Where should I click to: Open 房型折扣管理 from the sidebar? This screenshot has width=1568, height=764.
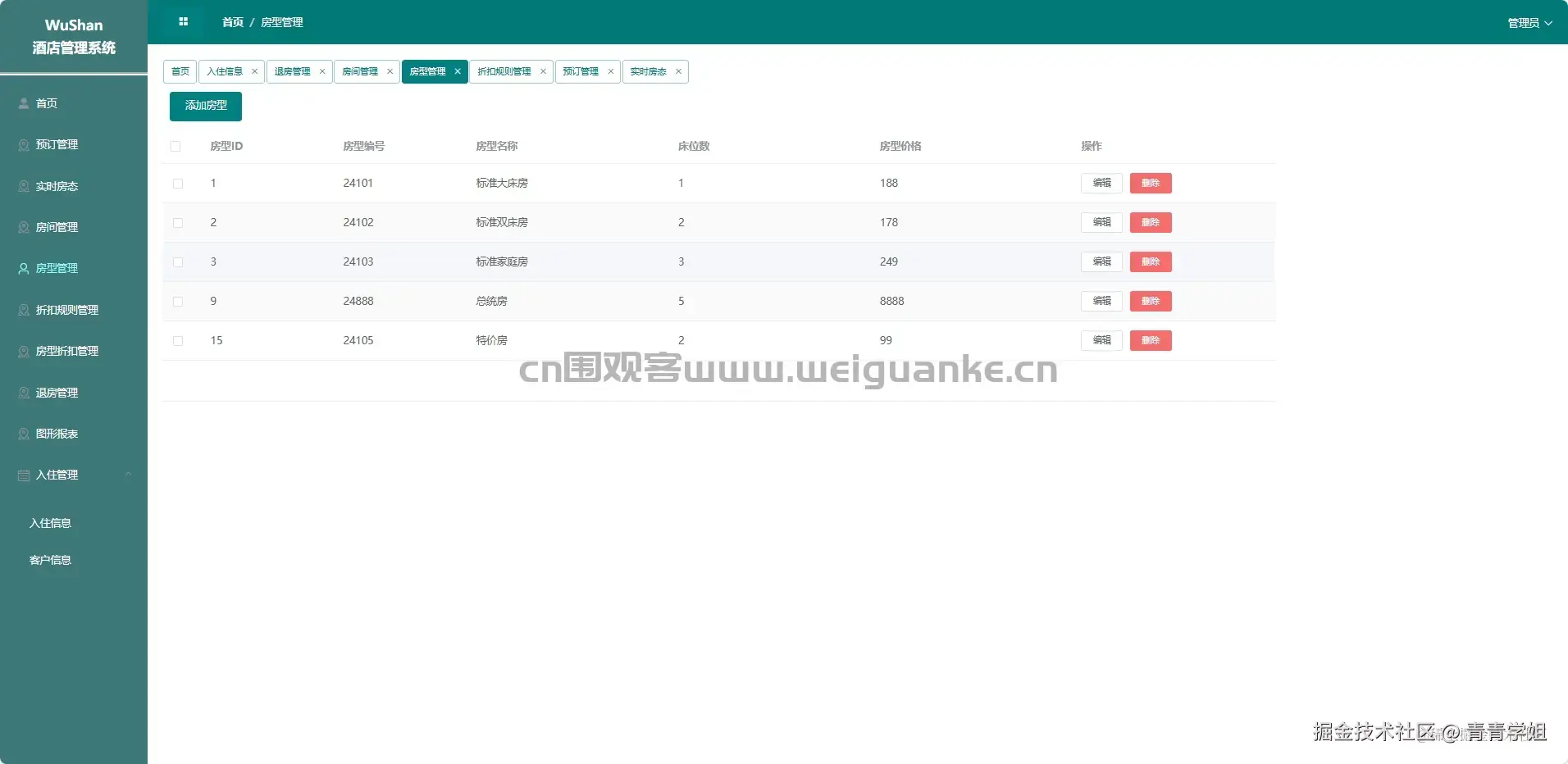[74, 351]
